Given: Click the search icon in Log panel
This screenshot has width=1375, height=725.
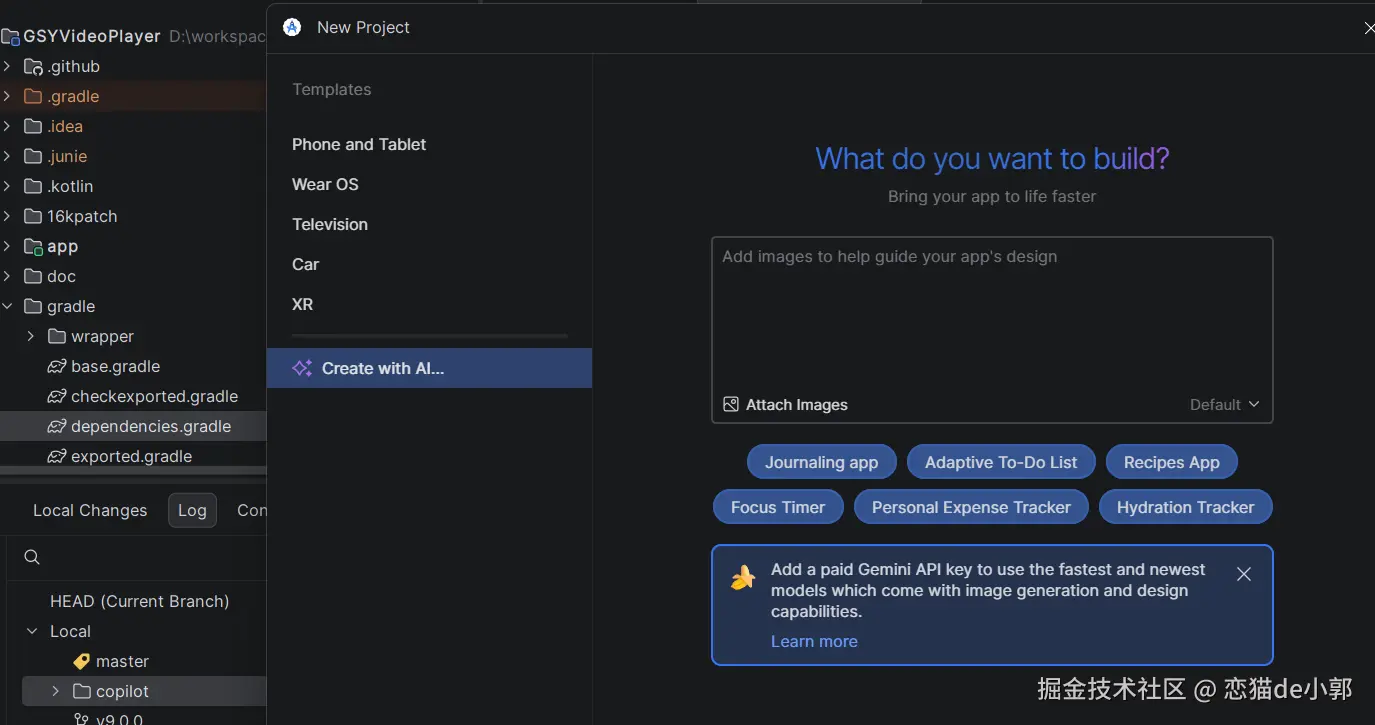Looking at the screenshot, I should click(32, 557).
